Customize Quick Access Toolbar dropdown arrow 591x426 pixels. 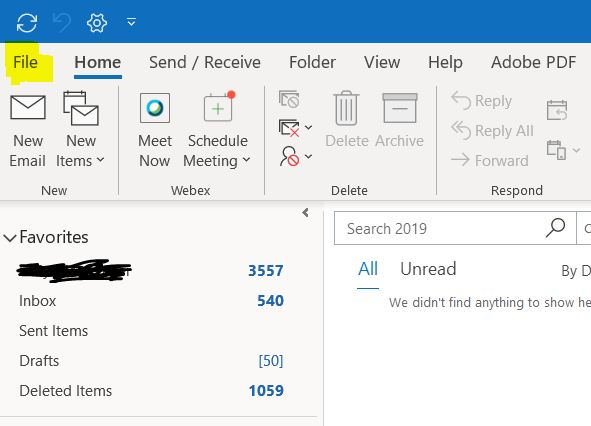131,22
